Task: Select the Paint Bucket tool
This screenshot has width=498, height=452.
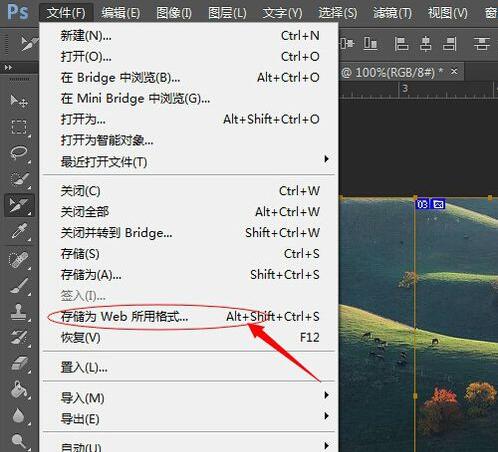Action: click(x=19, y=389)
